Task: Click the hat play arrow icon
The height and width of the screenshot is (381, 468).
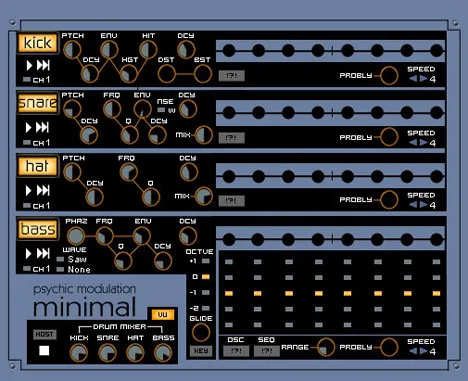Action: coord(29,190)
